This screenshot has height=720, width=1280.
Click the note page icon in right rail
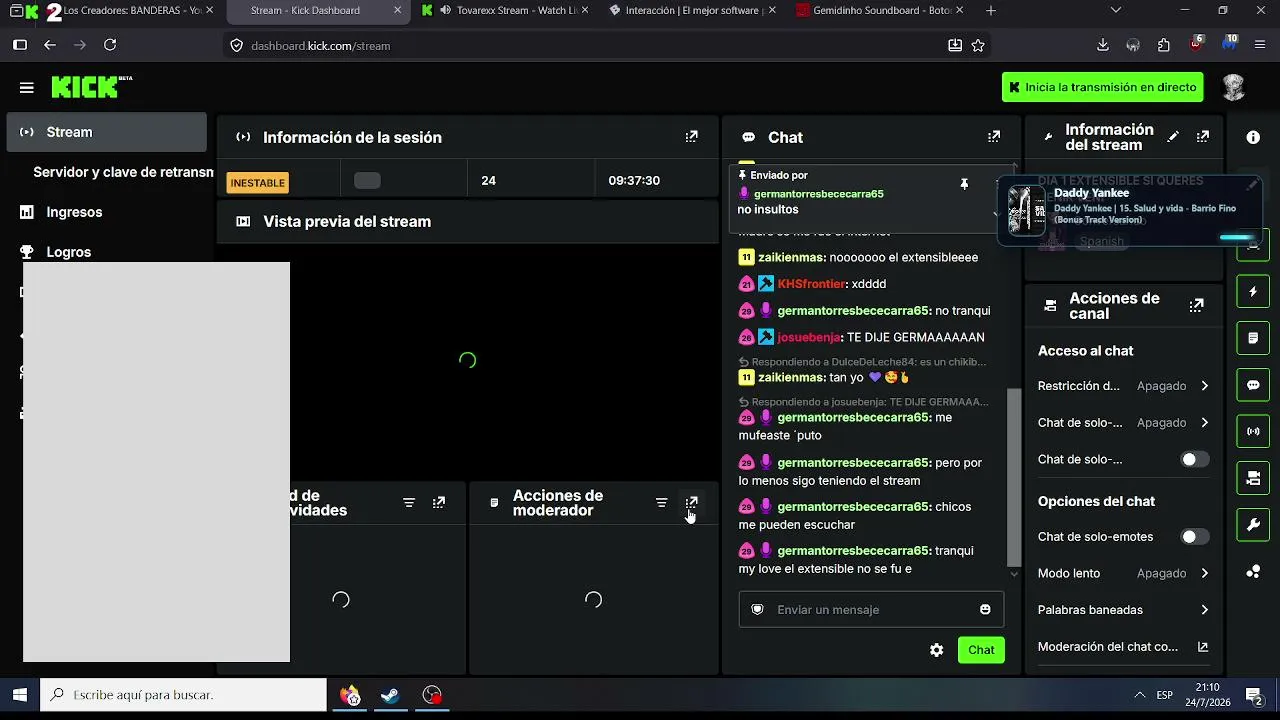tap(1253, 338)
